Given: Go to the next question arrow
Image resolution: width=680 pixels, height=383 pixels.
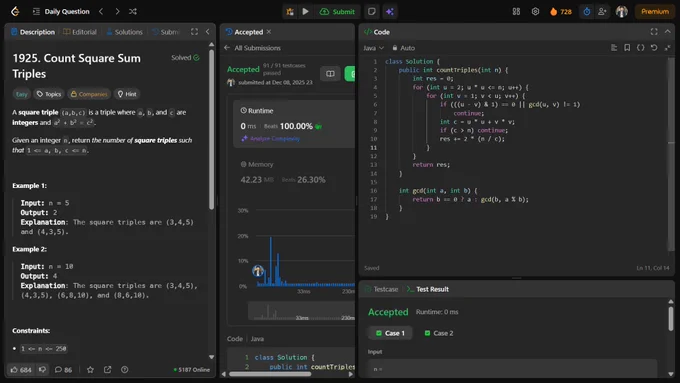Looking at the screenshot, I should coord(117,11).
